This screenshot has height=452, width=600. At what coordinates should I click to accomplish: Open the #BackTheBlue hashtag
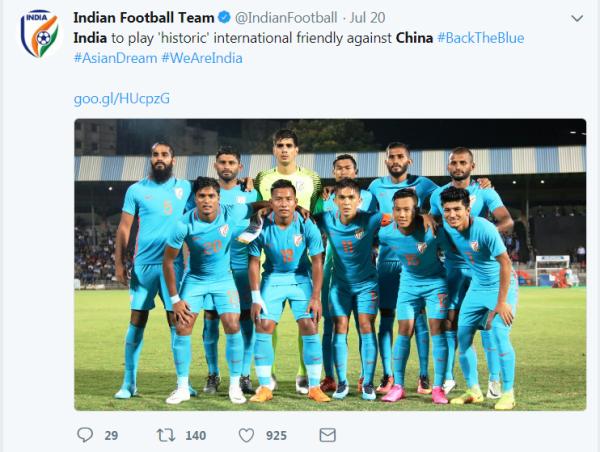click(481, 38)
